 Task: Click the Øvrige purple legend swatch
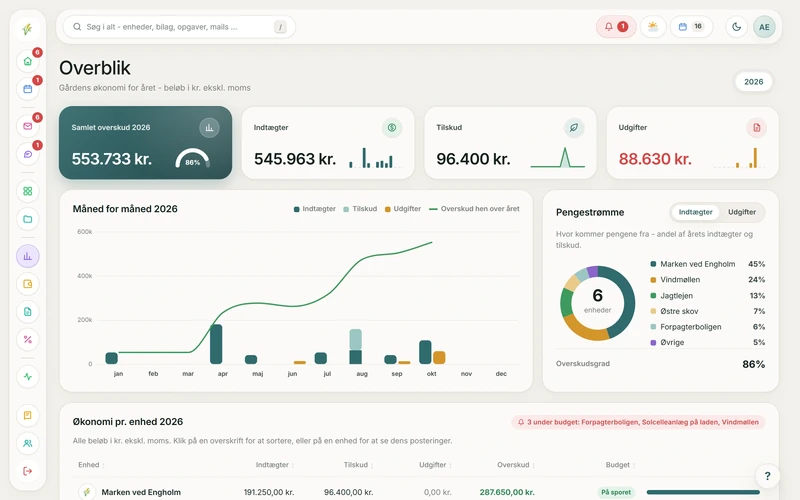pos(653,342)
